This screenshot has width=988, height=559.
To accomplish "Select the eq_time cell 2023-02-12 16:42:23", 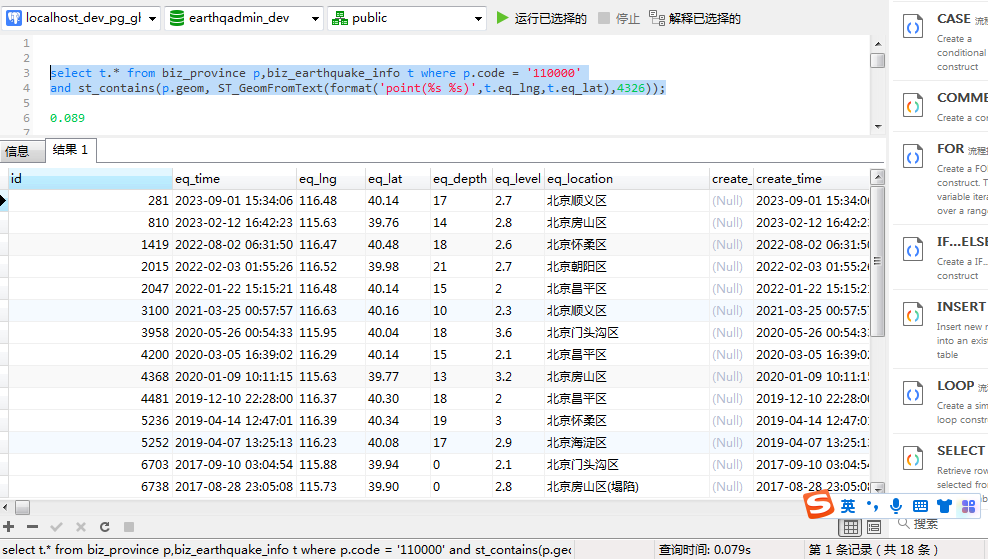I will pyautogui.click(x=234, y=222).
